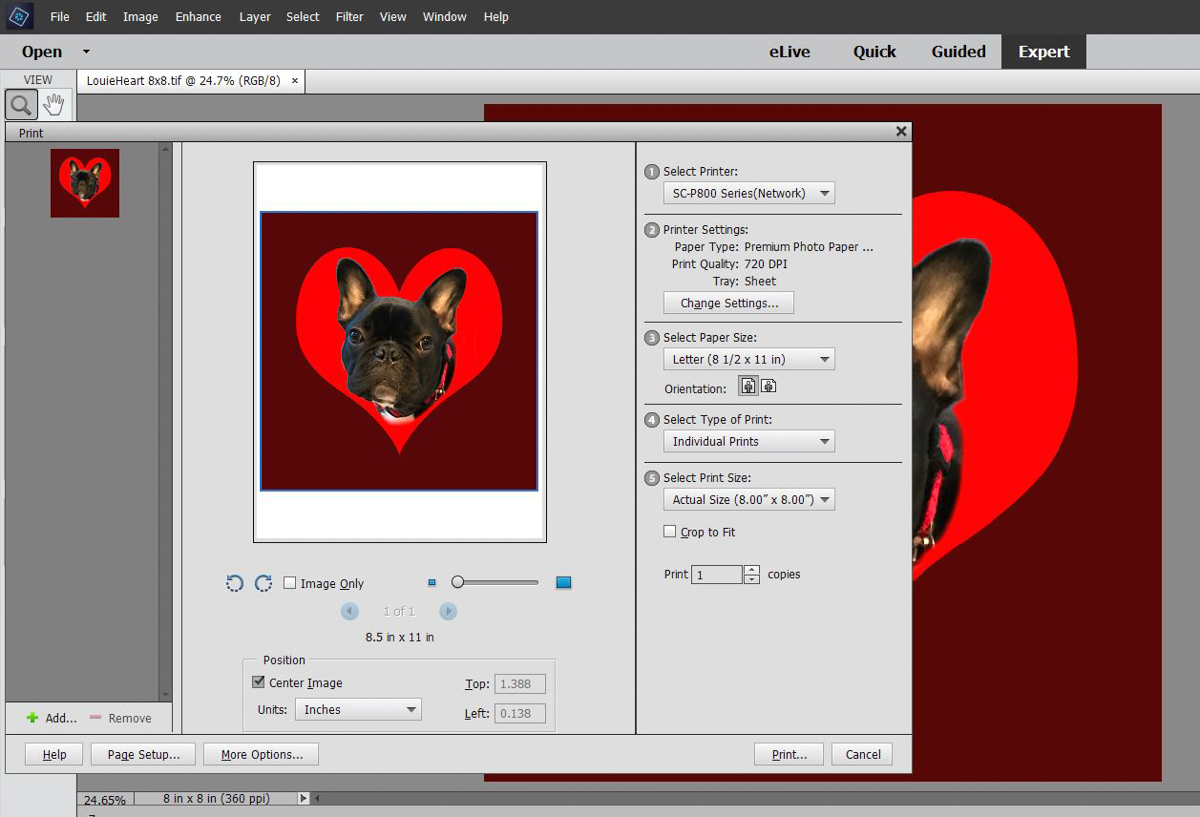This screenshot has width=1200, height=817.
Task: Expand the Open button dropdown arrow
Action: click(86, 52)
